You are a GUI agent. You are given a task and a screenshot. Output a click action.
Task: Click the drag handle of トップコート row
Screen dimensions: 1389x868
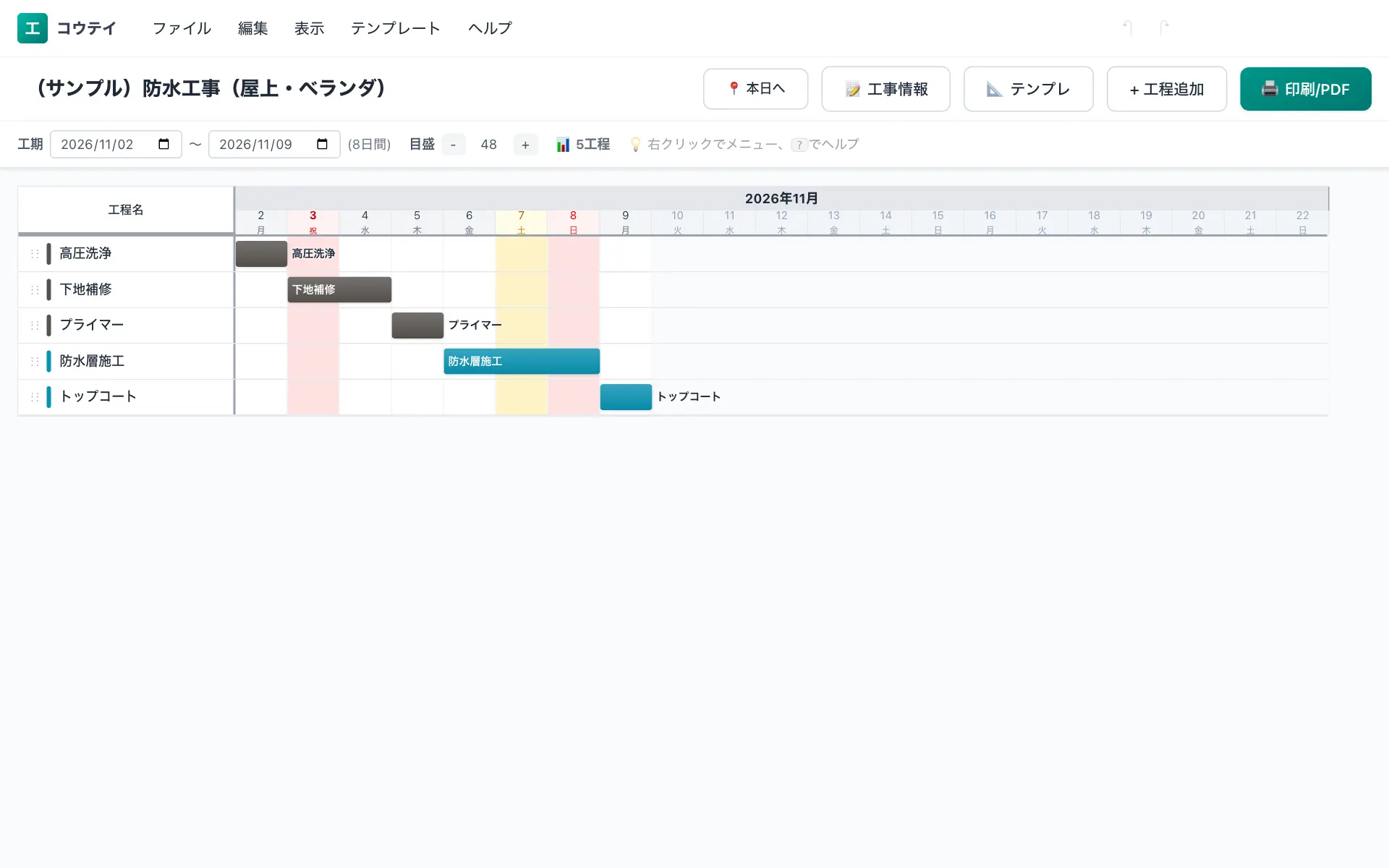coord(34,396)
